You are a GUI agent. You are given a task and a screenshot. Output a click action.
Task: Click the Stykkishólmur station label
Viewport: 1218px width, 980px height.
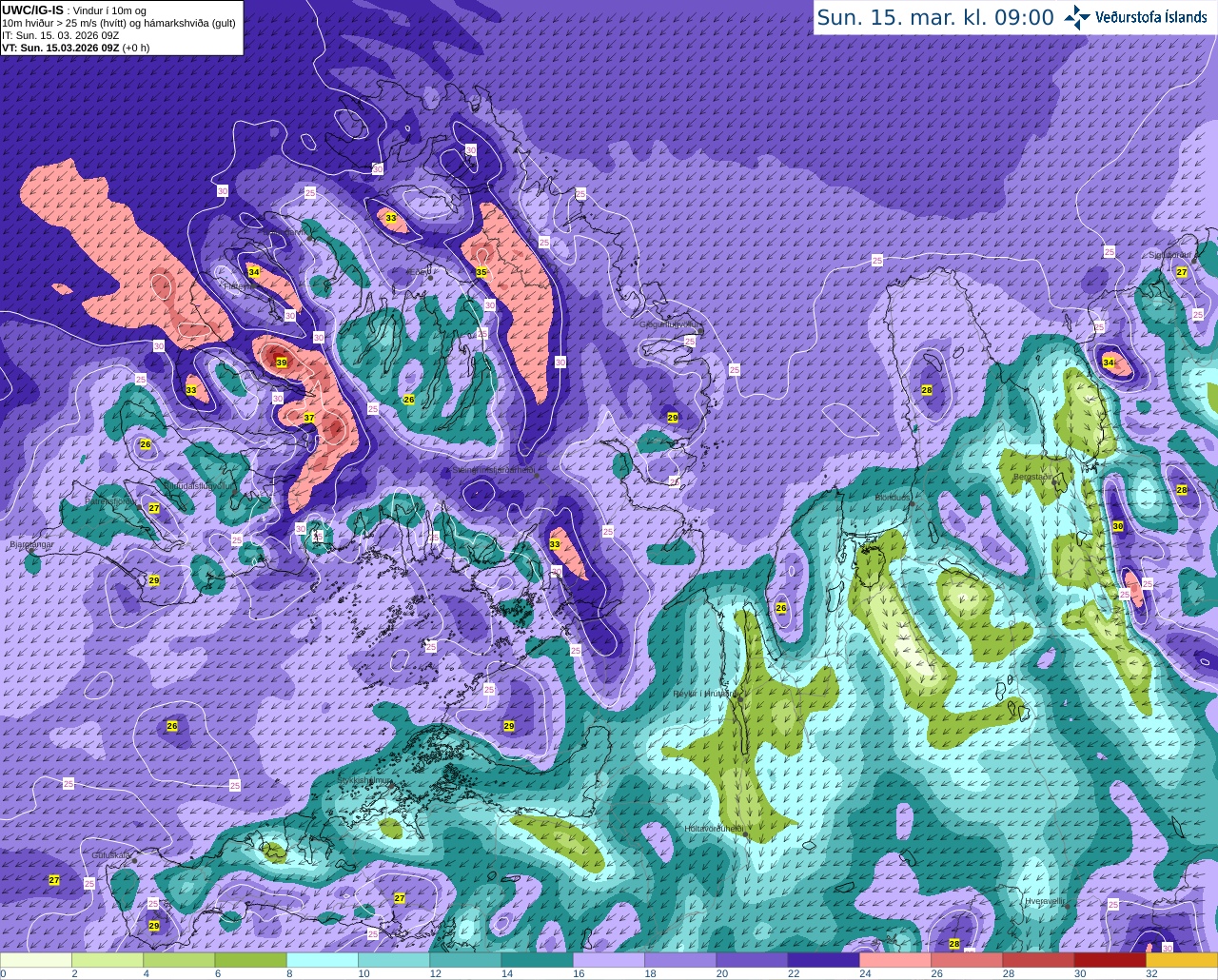365,781
